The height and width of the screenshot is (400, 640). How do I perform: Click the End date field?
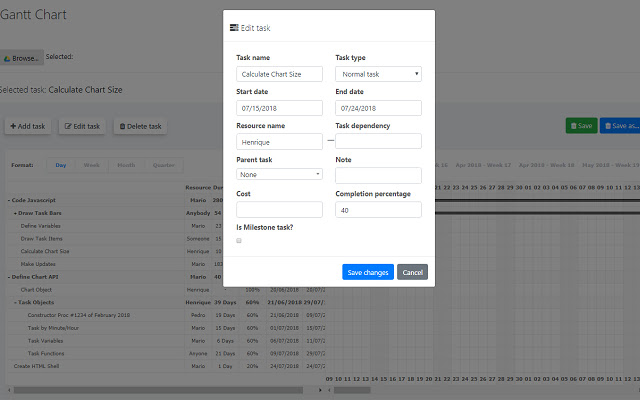[378, 108]
